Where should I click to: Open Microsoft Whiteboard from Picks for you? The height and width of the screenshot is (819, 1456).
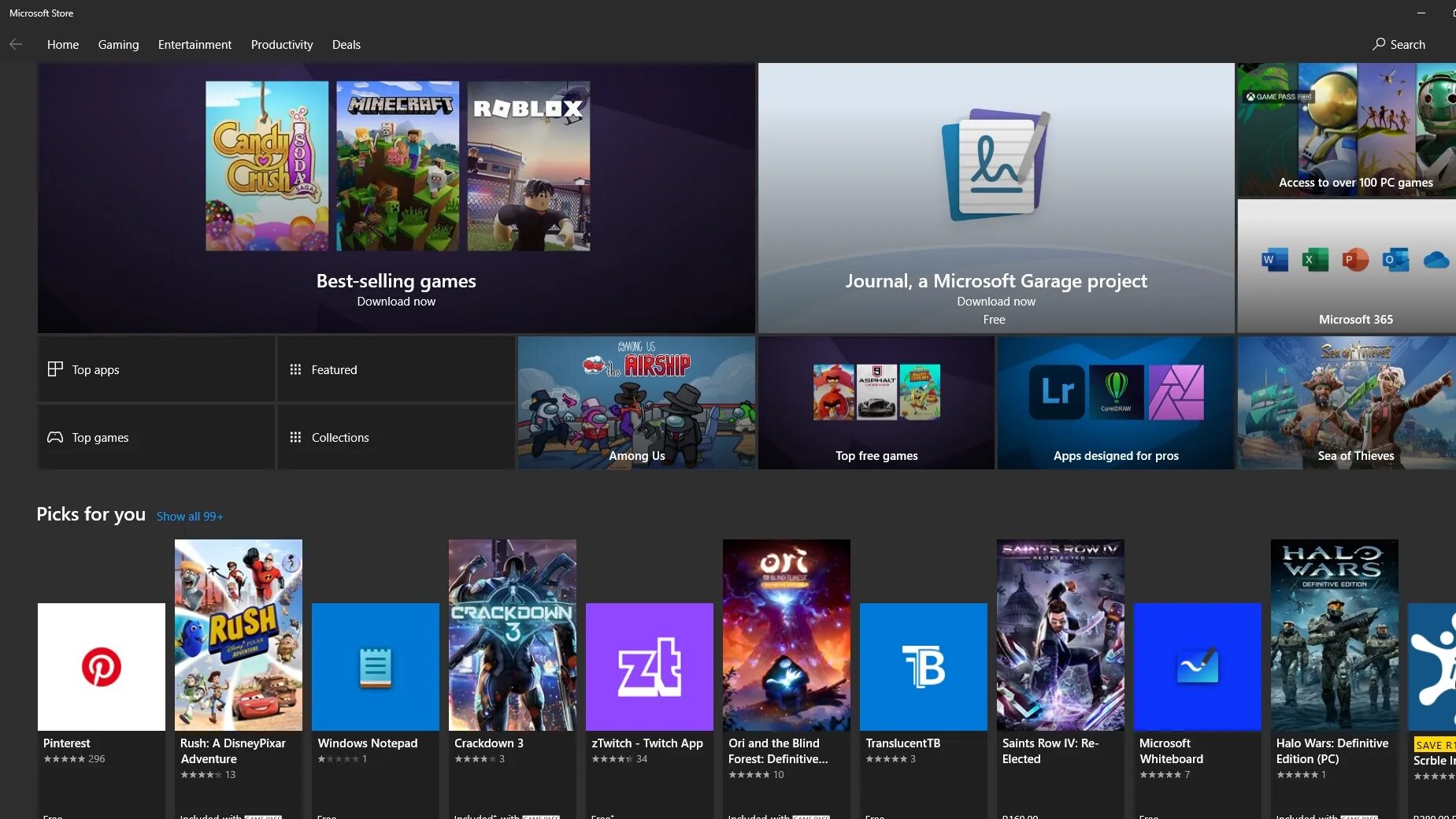[x=1196, y=666]
